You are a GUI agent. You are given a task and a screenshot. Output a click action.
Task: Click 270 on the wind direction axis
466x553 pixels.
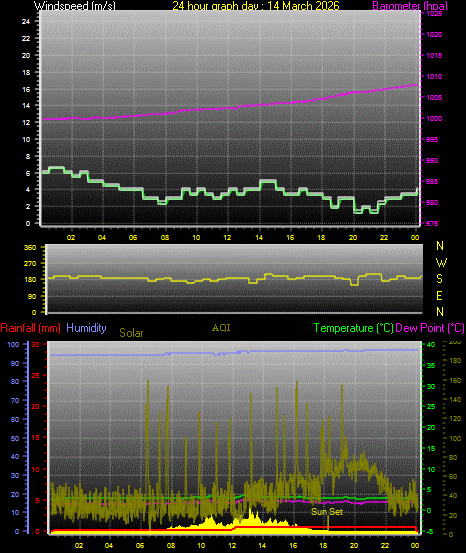click(x=30, y=263)
